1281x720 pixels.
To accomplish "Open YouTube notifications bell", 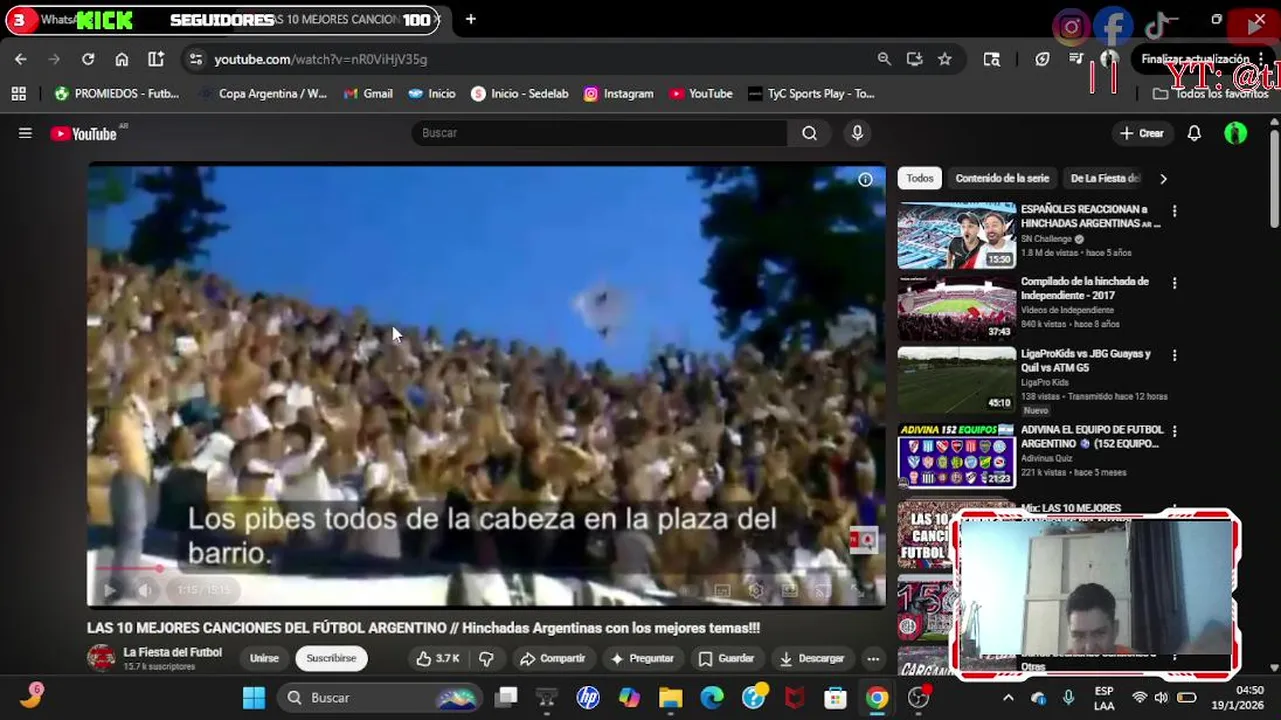I will tap(1194, 133).
